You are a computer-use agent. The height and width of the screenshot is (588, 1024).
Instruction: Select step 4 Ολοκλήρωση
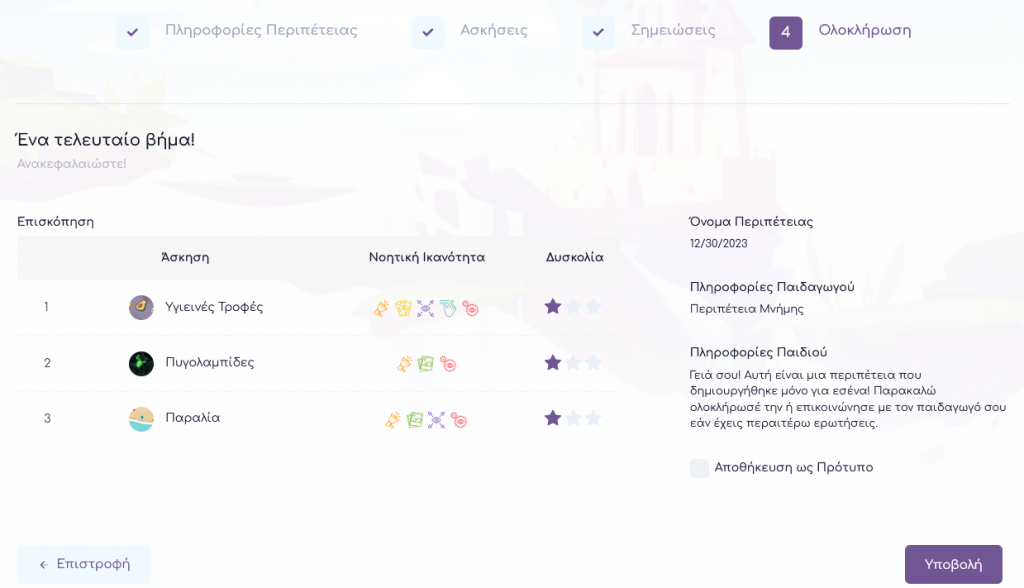[864, 31]
